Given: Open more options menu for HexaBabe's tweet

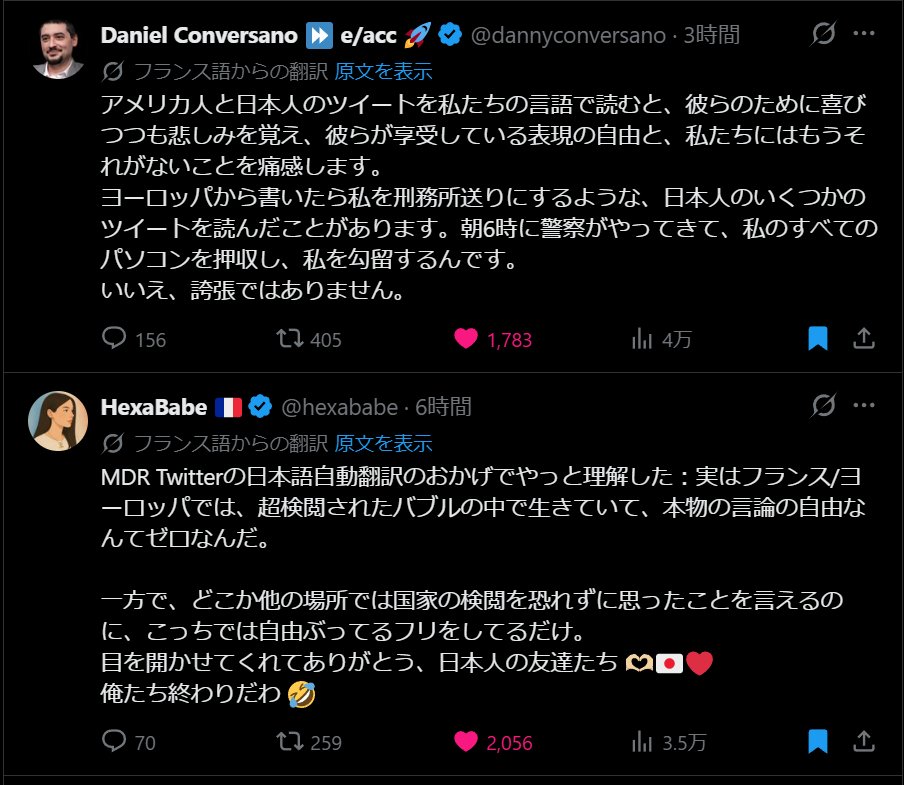Looking at the screenshot, I should coord(863,406).
